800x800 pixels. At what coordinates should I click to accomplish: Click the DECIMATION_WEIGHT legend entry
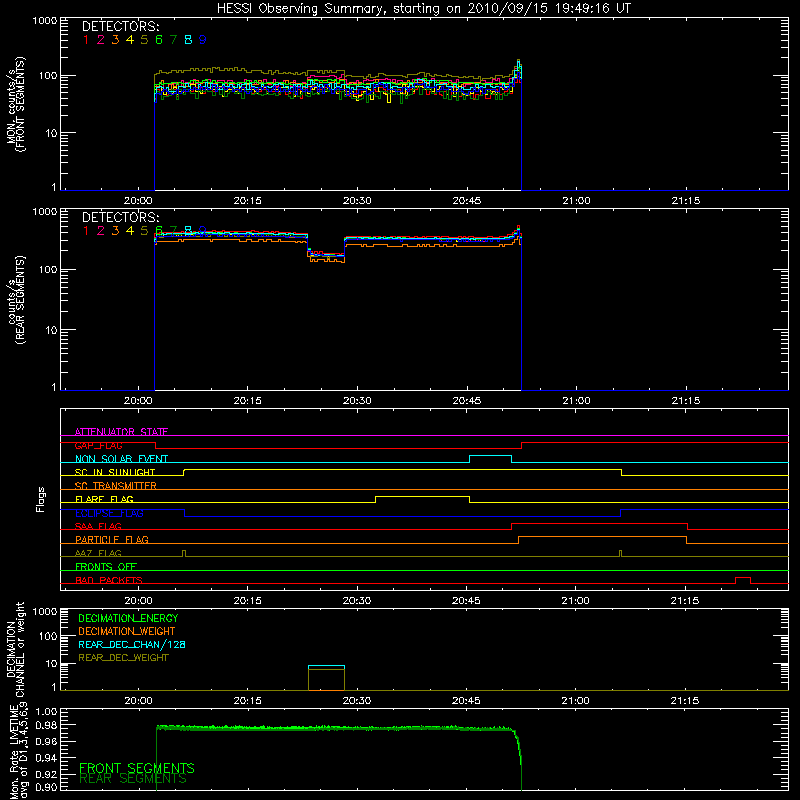[x=127, y=631]
